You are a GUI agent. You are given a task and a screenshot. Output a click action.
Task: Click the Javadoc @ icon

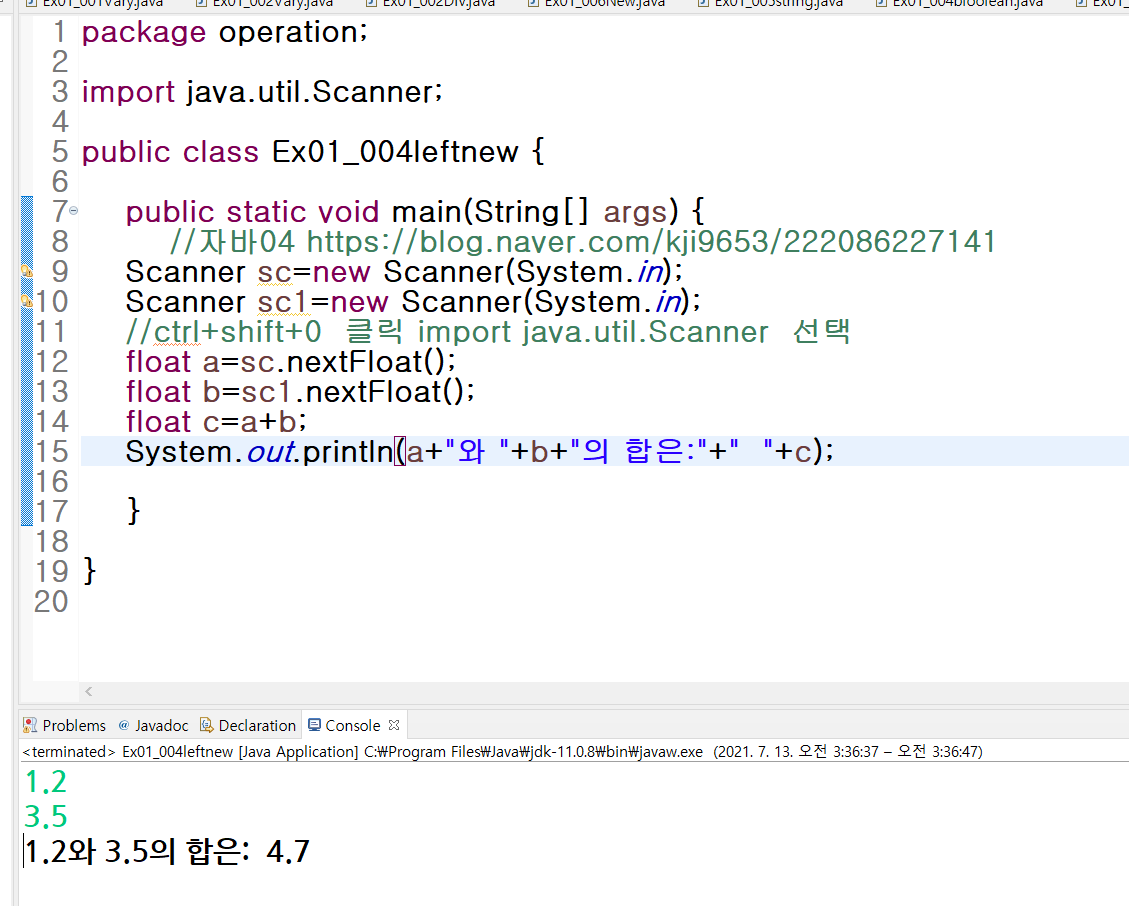coord(124,725)
